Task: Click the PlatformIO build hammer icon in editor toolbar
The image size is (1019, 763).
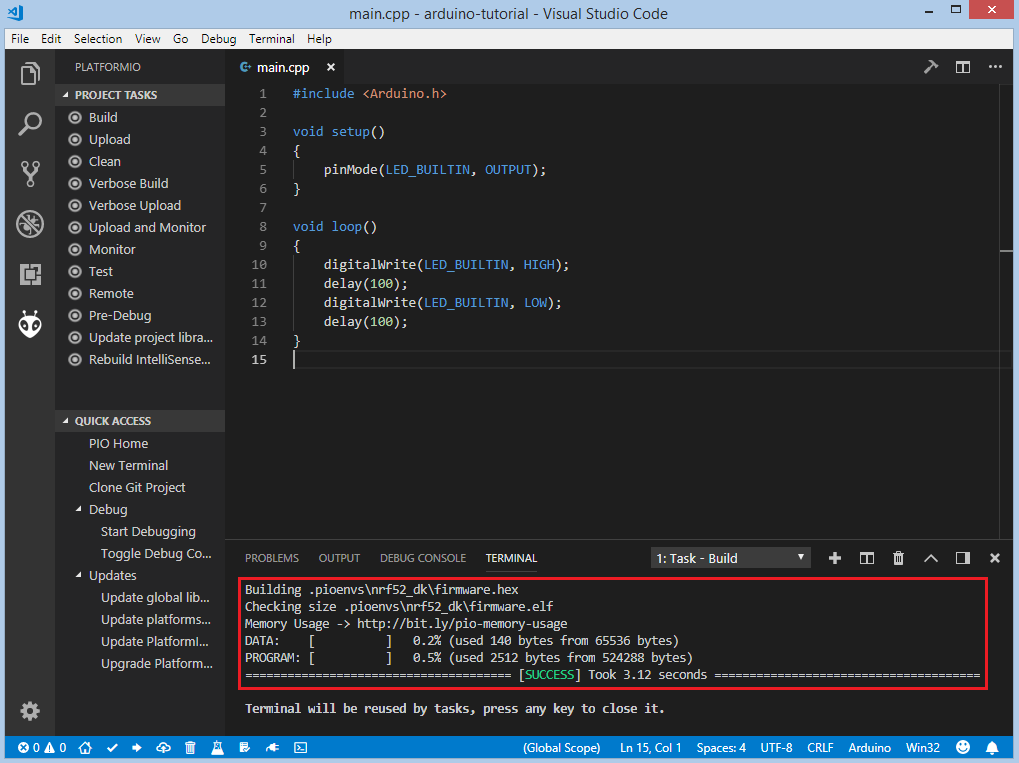Action: (x=931, y=67)
